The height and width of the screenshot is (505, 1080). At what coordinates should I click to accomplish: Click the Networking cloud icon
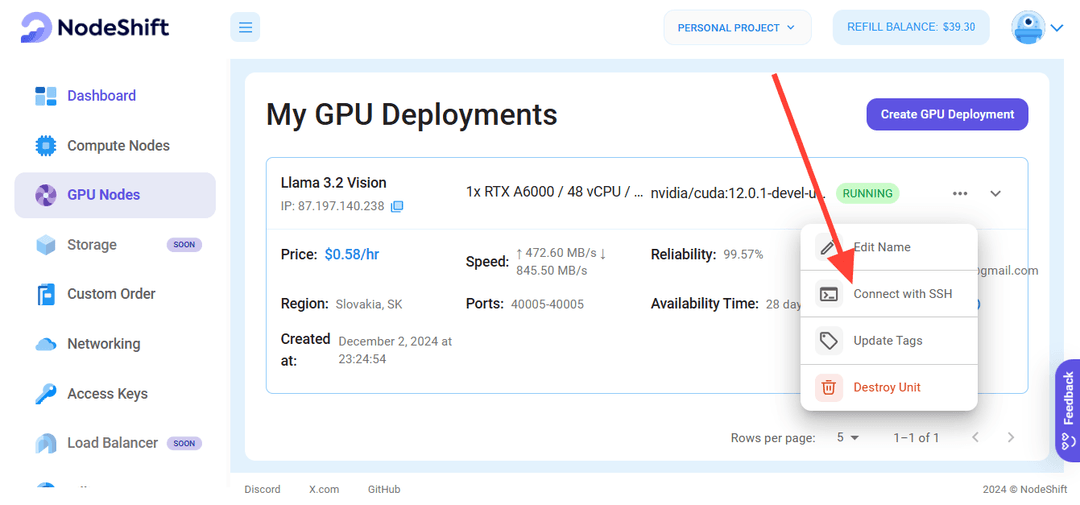click(x=45, y=344)
